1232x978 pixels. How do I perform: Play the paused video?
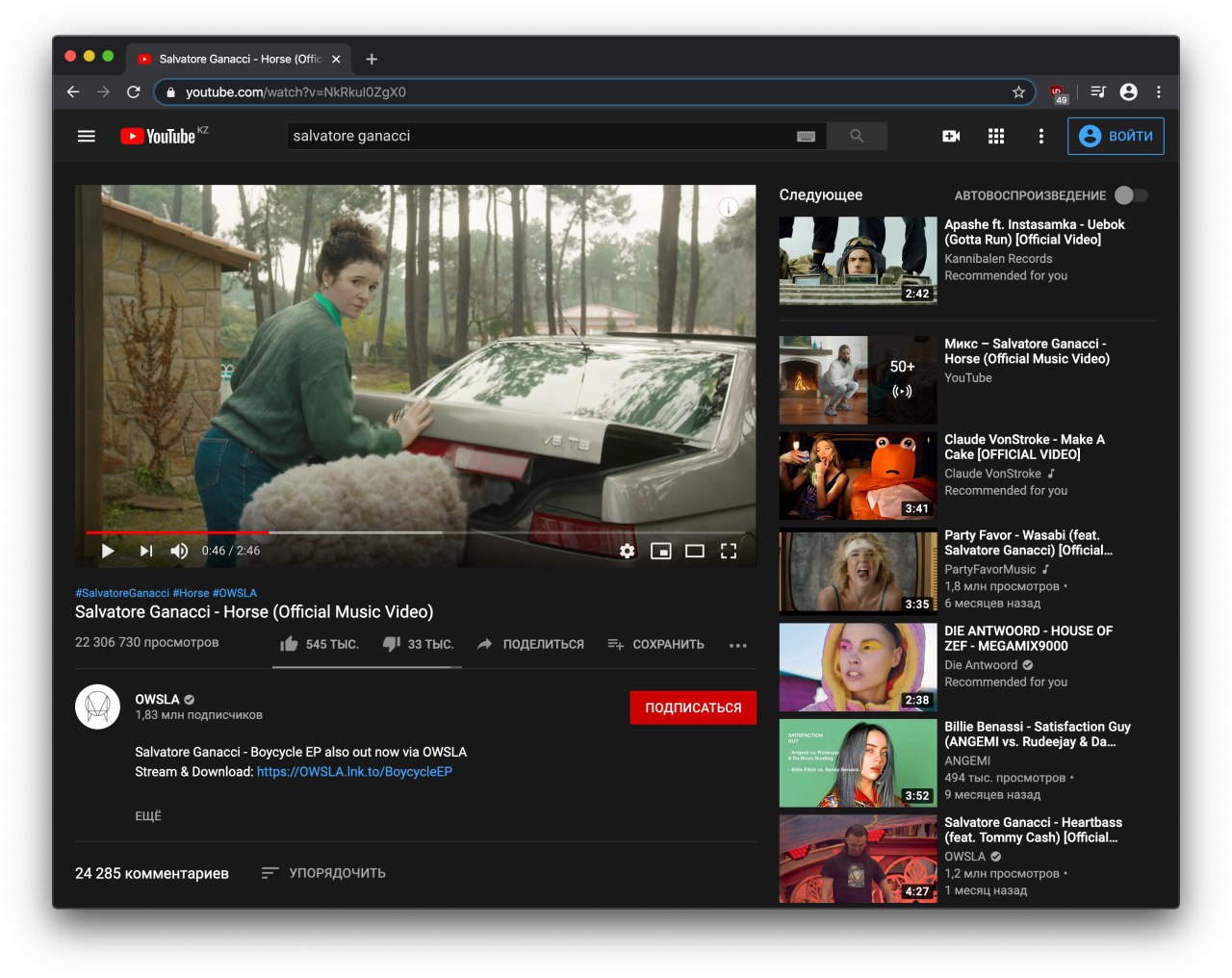click(108, 551)
